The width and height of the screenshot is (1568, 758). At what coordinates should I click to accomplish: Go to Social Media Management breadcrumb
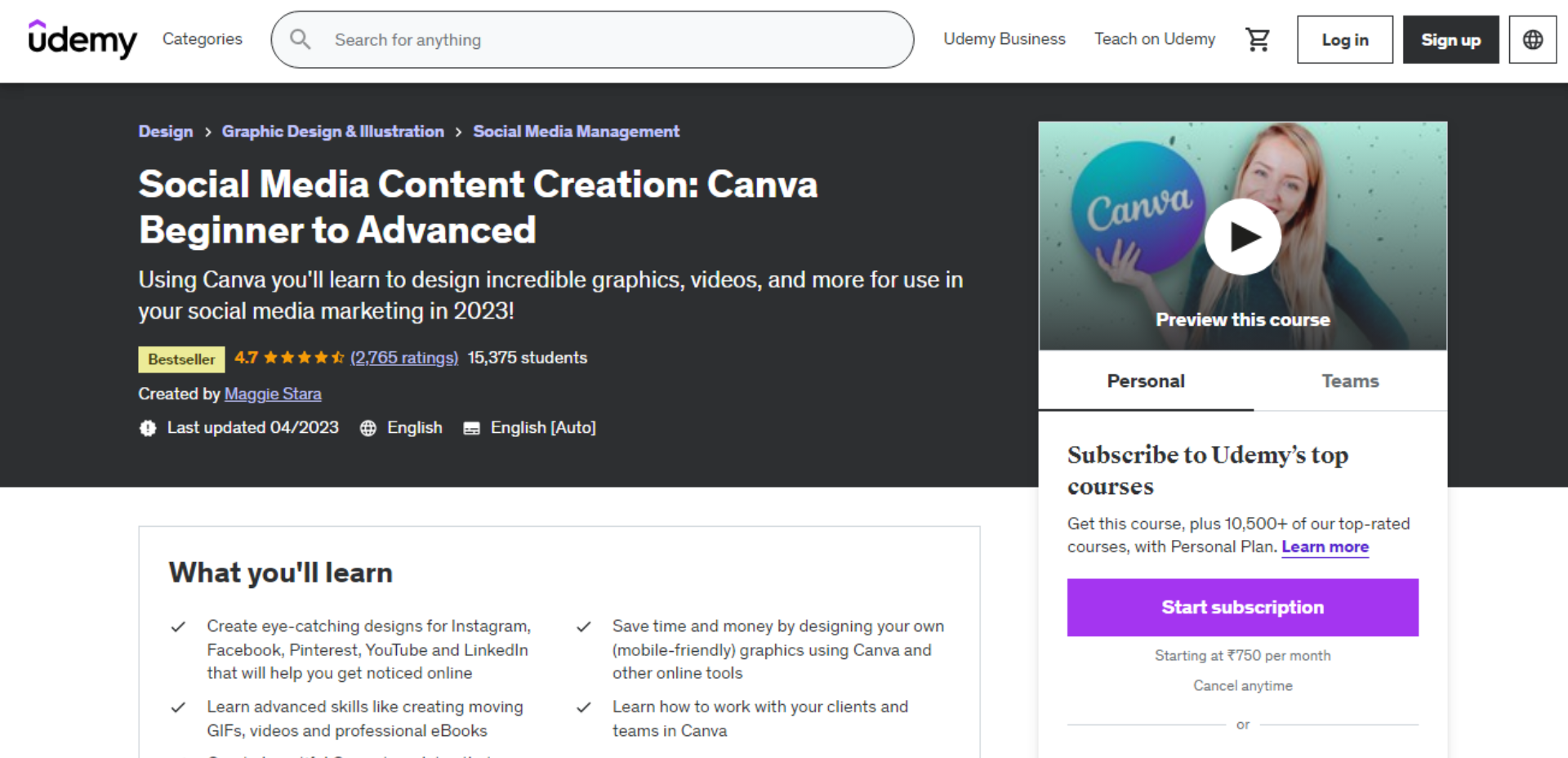point(576,132)
